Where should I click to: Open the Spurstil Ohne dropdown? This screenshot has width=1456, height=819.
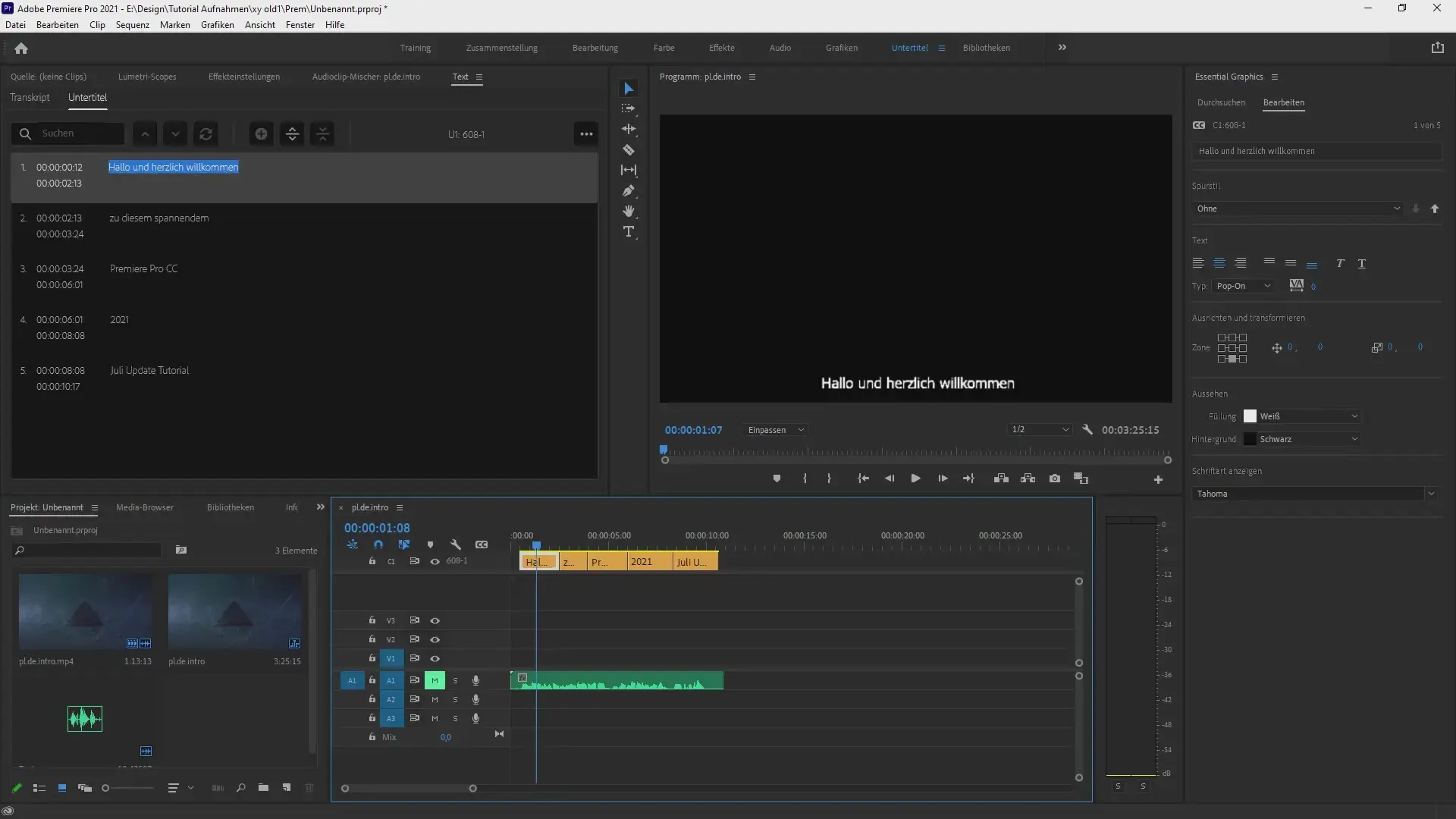pyautogui.click(x=1297, y=209)
